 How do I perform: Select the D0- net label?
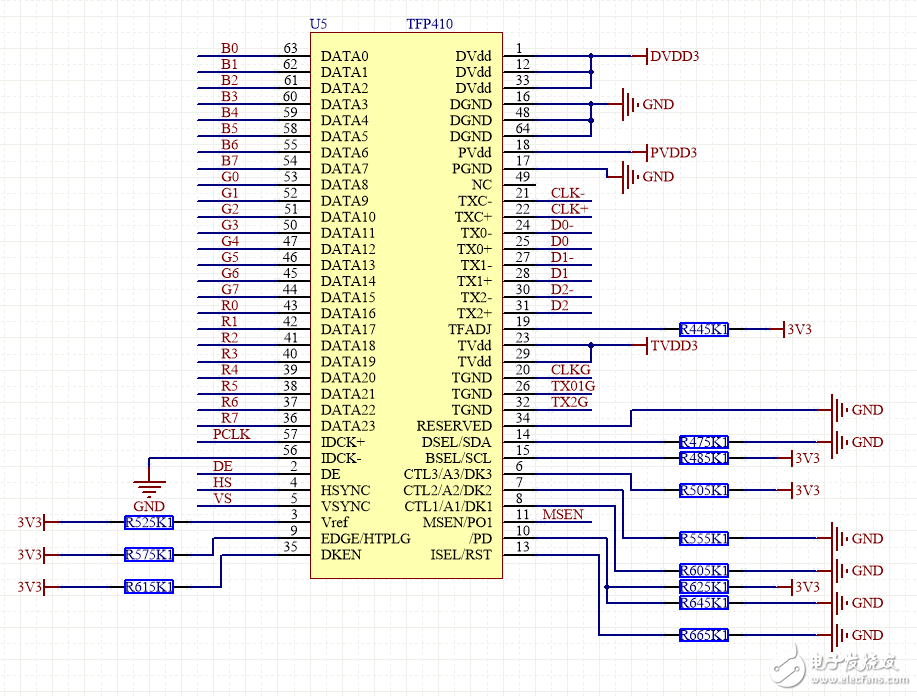click(561, 225)
